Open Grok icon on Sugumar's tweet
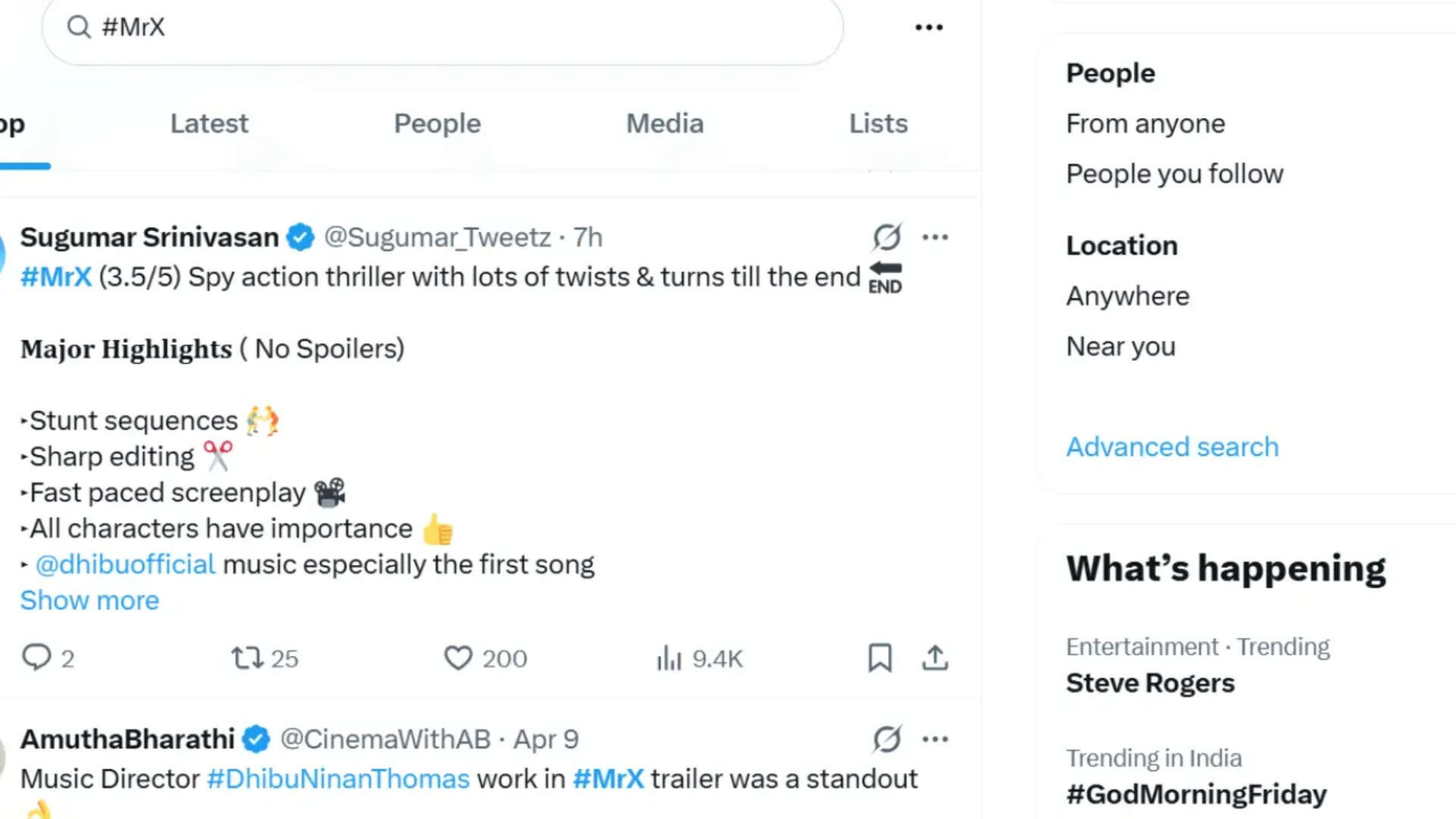This screenshot has height=819, width=1456. pyautogui.click(x=886, y=237)
